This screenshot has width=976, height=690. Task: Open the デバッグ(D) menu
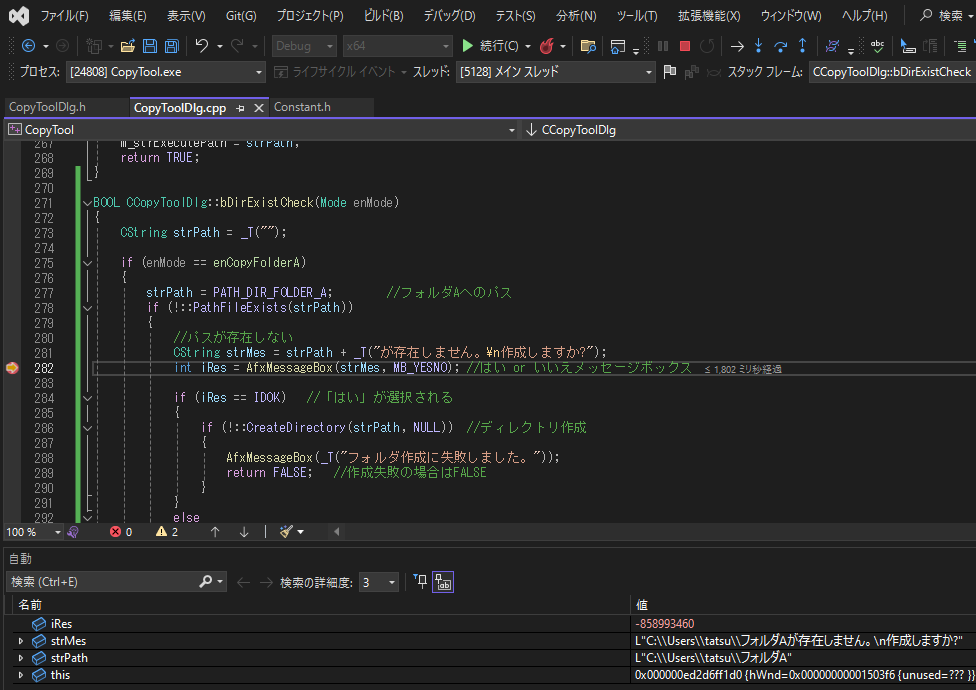click(x=449, y=16)
